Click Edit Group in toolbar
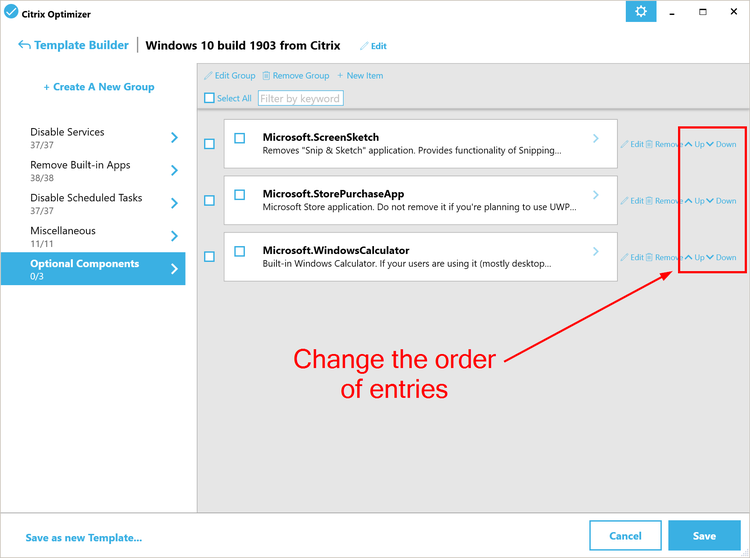The width and height of the screenshot is (750, 558). point(230,76)
